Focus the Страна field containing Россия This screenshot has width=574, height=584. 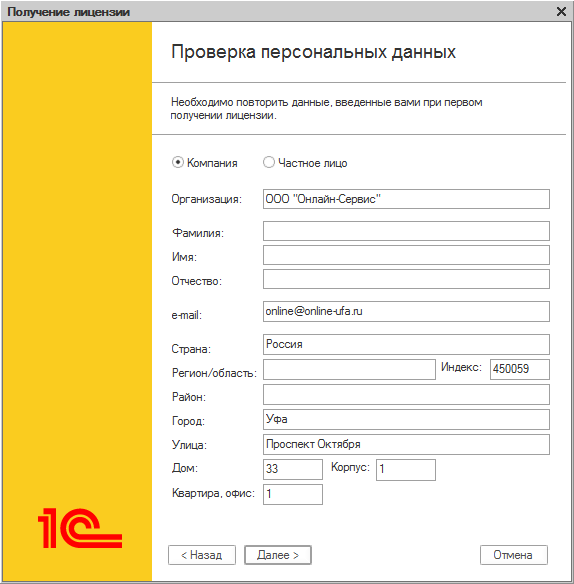point(406,344)
